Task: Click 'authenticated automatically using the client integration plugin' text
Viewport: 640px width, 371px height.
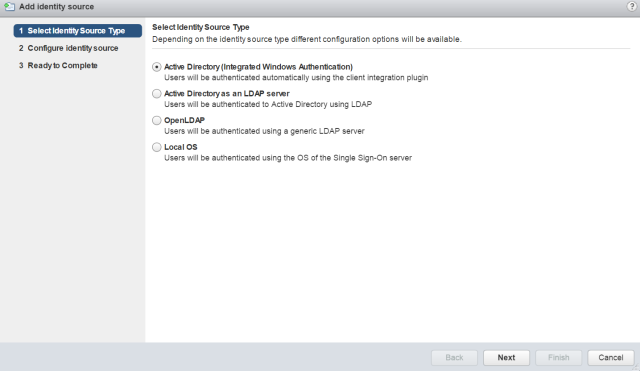Action: click(320, 78)
